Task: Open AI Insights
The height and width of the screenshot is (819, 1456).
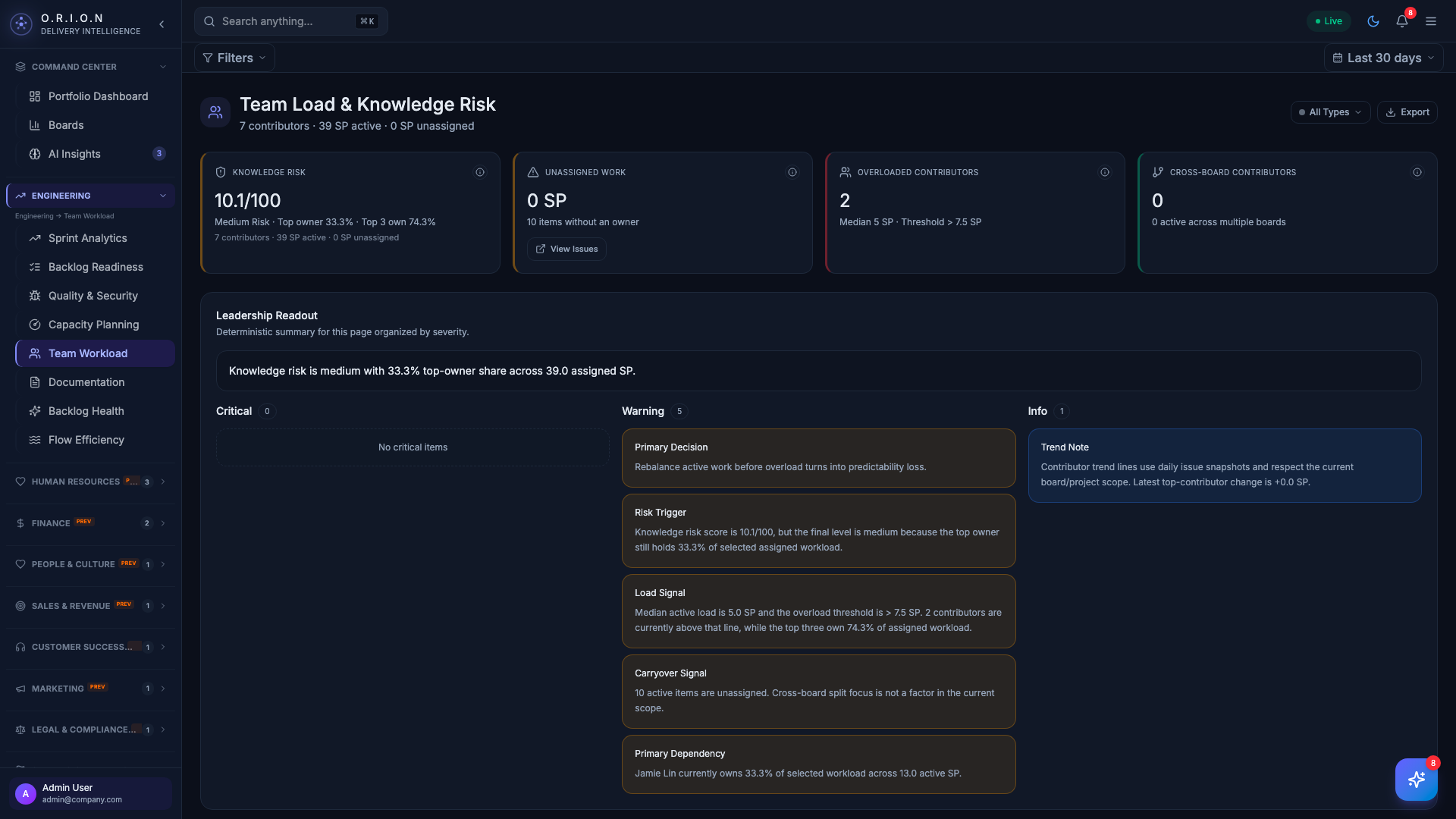Action: (95, 154)
